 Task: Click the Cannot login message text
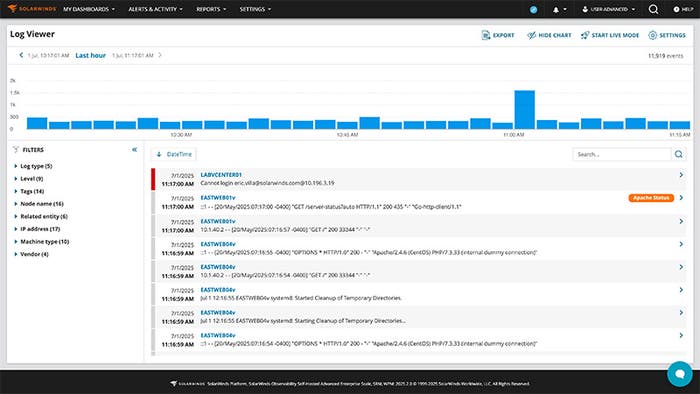coord(267,183)
